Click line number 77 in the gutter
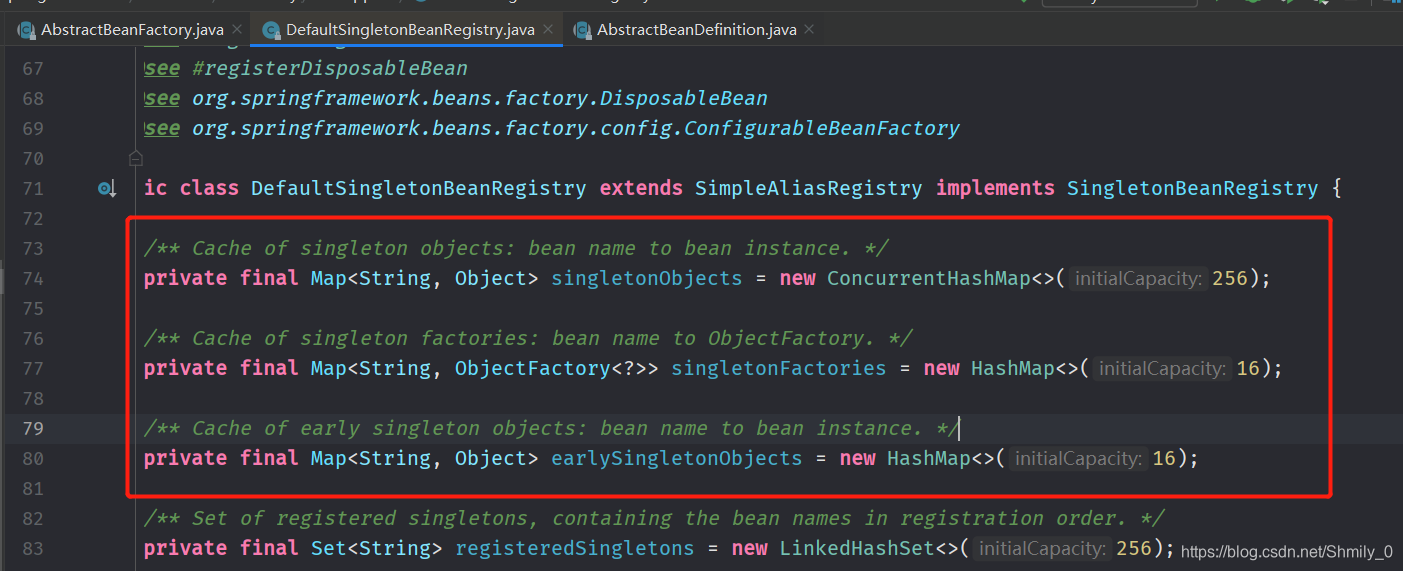This screenshot has width=1403, height=571. [32, 368]
